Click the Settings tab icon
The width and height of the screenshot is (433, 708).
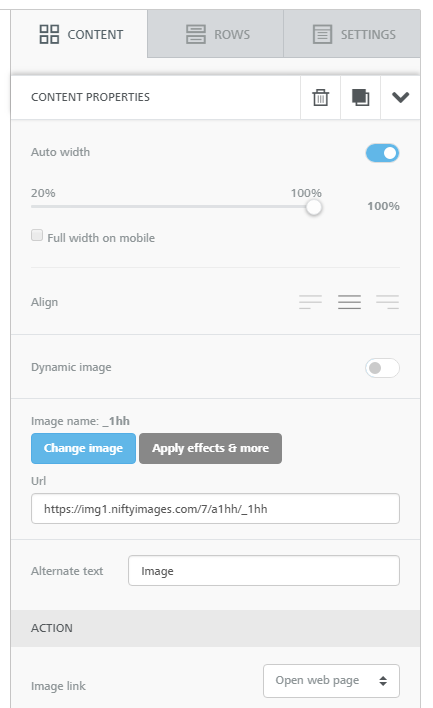(322, 34)
